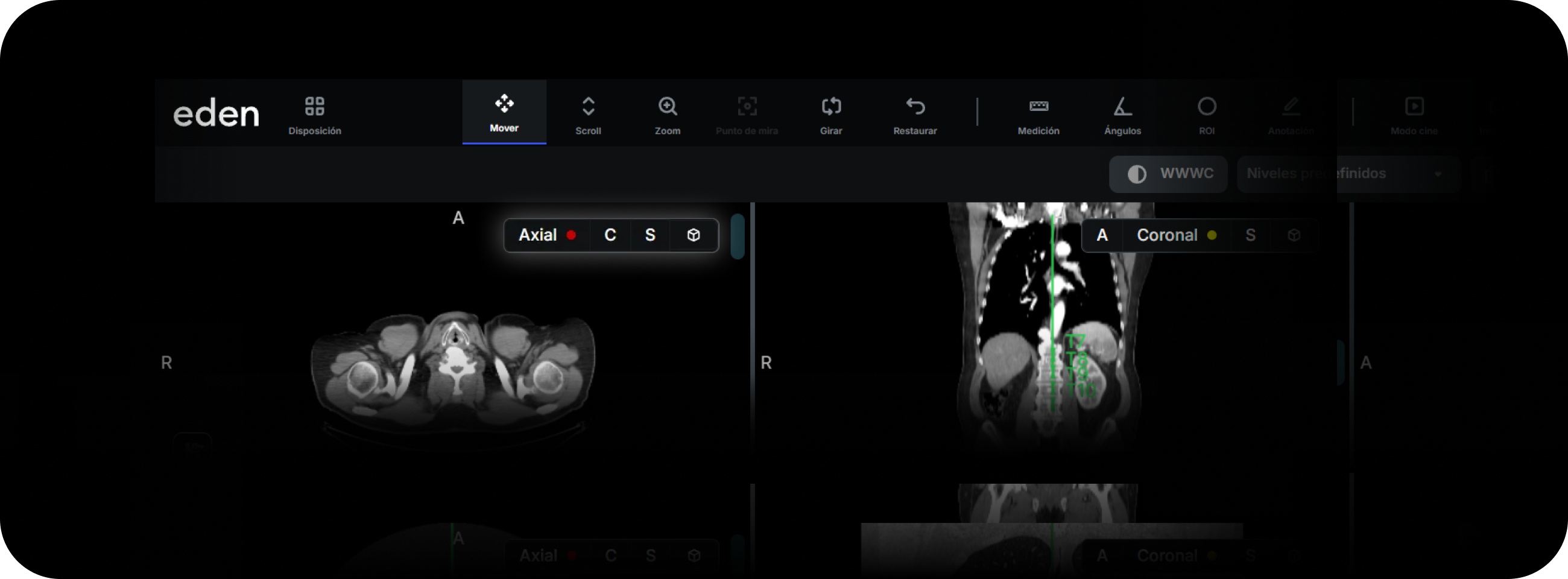Open the Disposición layout tool
The width and height of the screenshot is (1568, 579).
coord(314,115)
